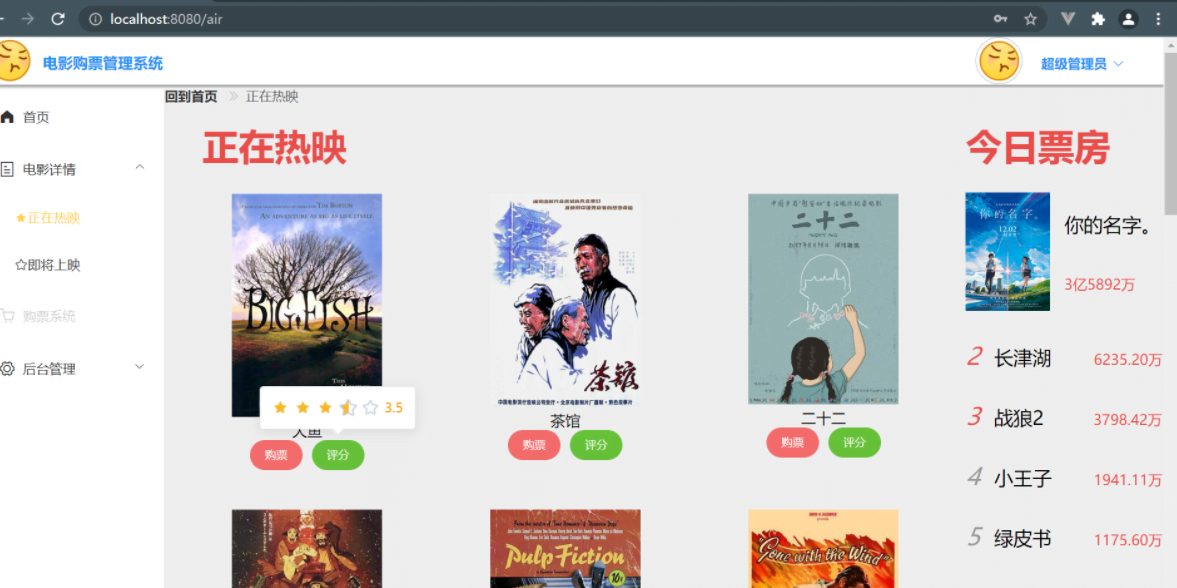Click the gear icon beside 后台管理

point(8,369)
